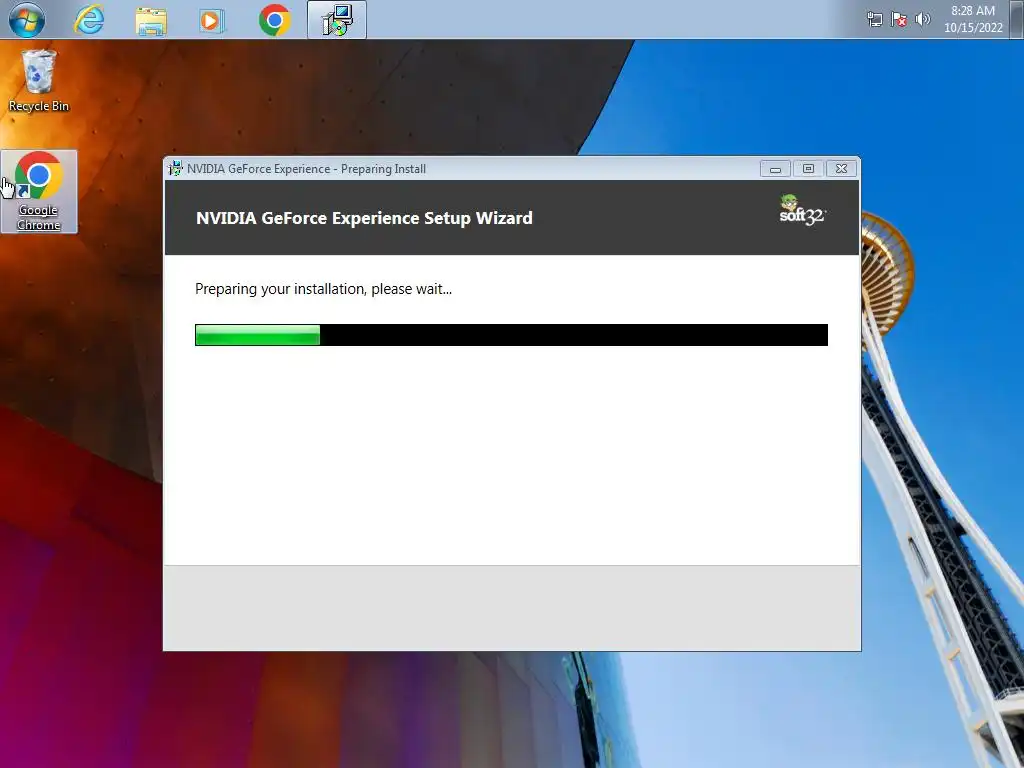
Task: Click the 'Preparing your installation, please wait...' text
Action: pos(323,289)
